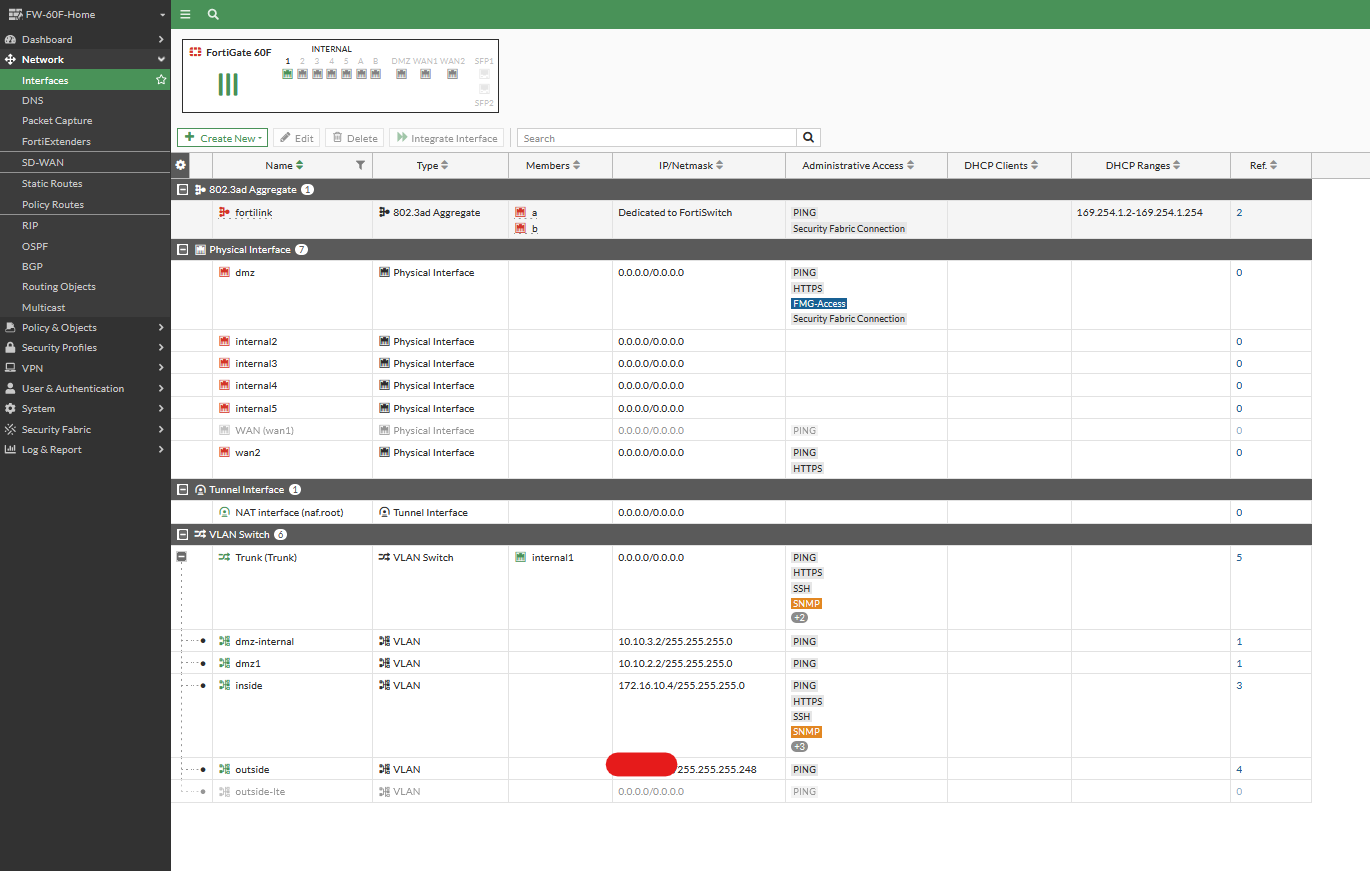Click the Name column filter icon

click(360, 165)
